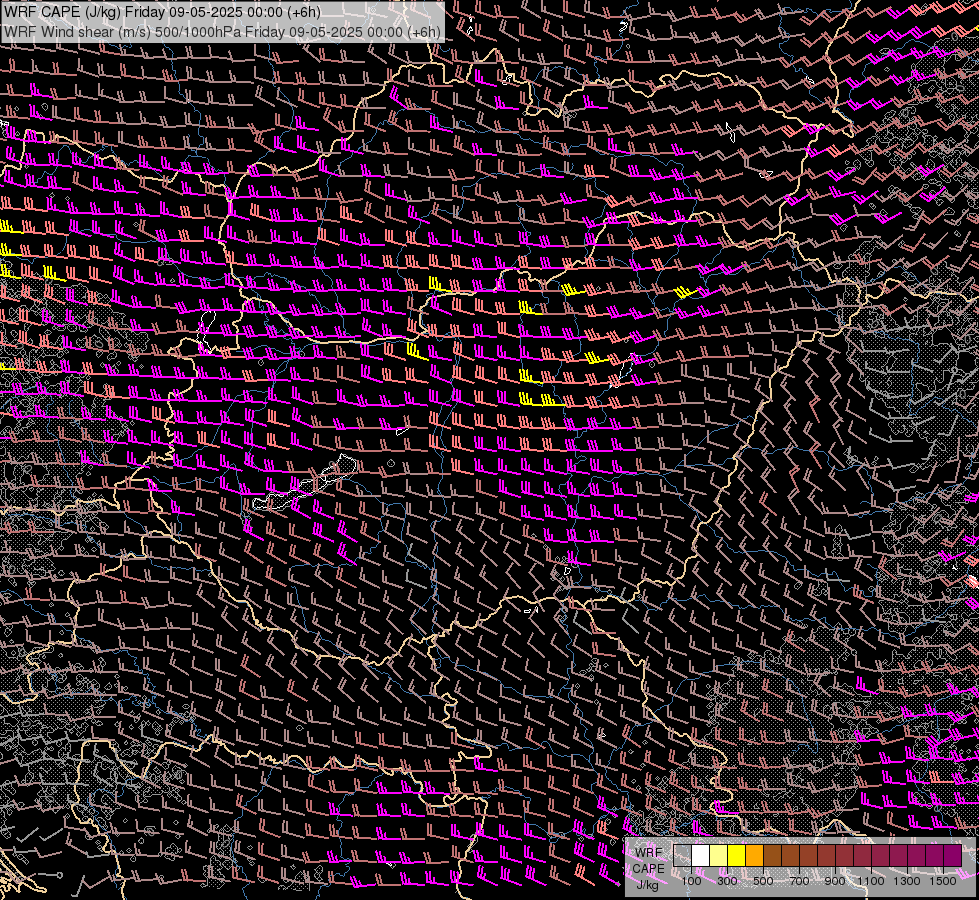
Task: Click the 700 legend value
Action: [800, 881]
